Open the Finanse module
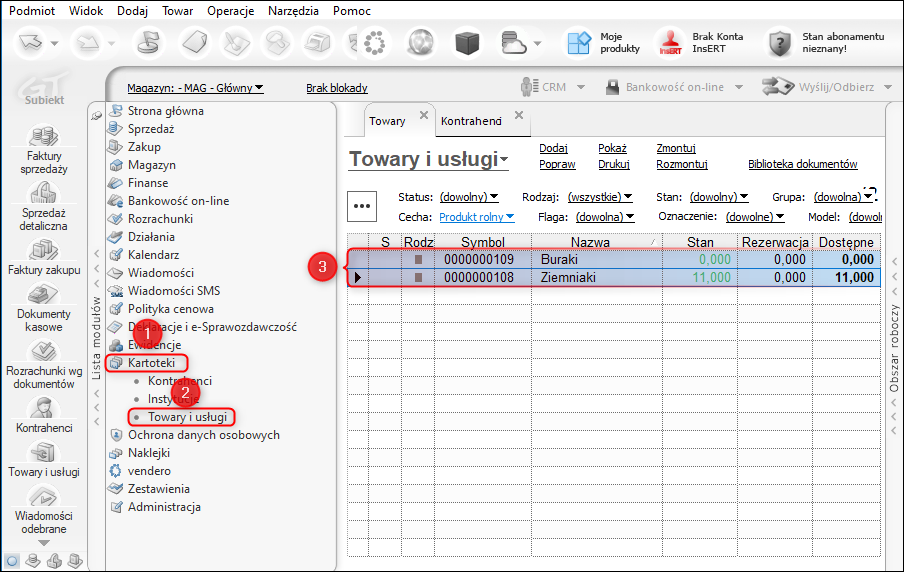904x572 pixels. [148, 183]
